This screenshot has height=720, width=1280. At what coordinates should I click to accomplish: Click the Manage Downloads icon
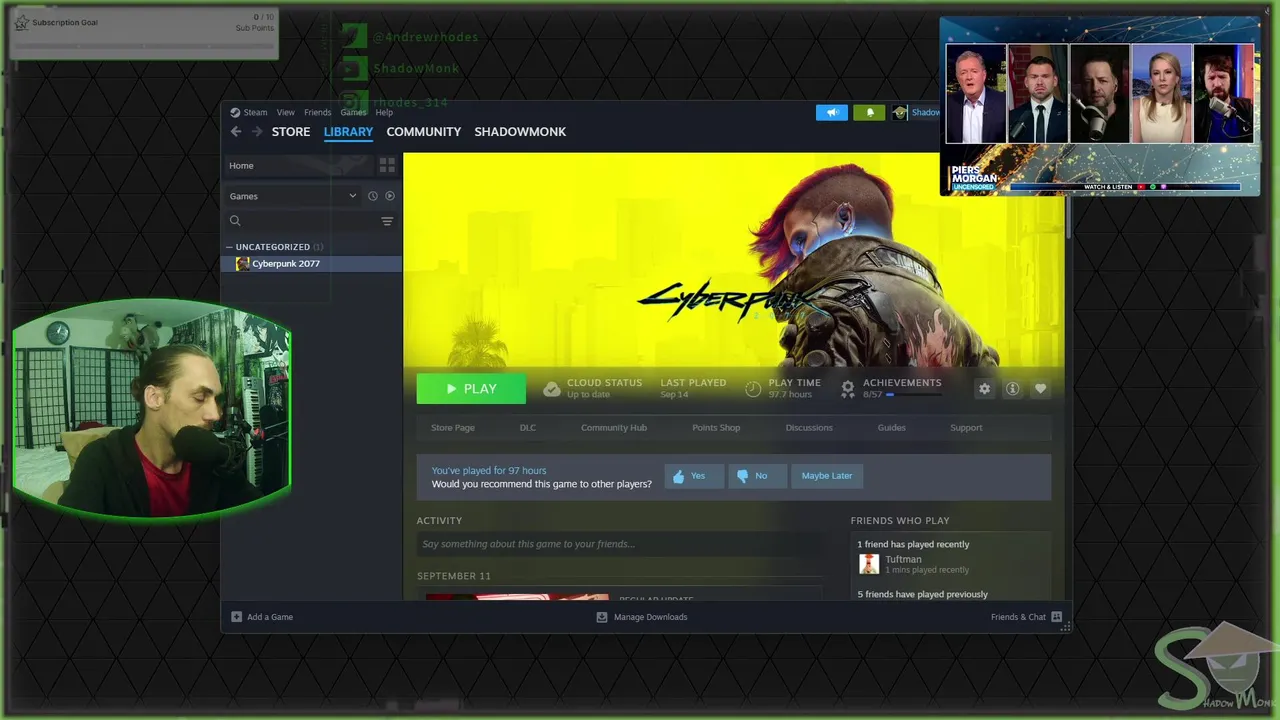tap(602, 617)
